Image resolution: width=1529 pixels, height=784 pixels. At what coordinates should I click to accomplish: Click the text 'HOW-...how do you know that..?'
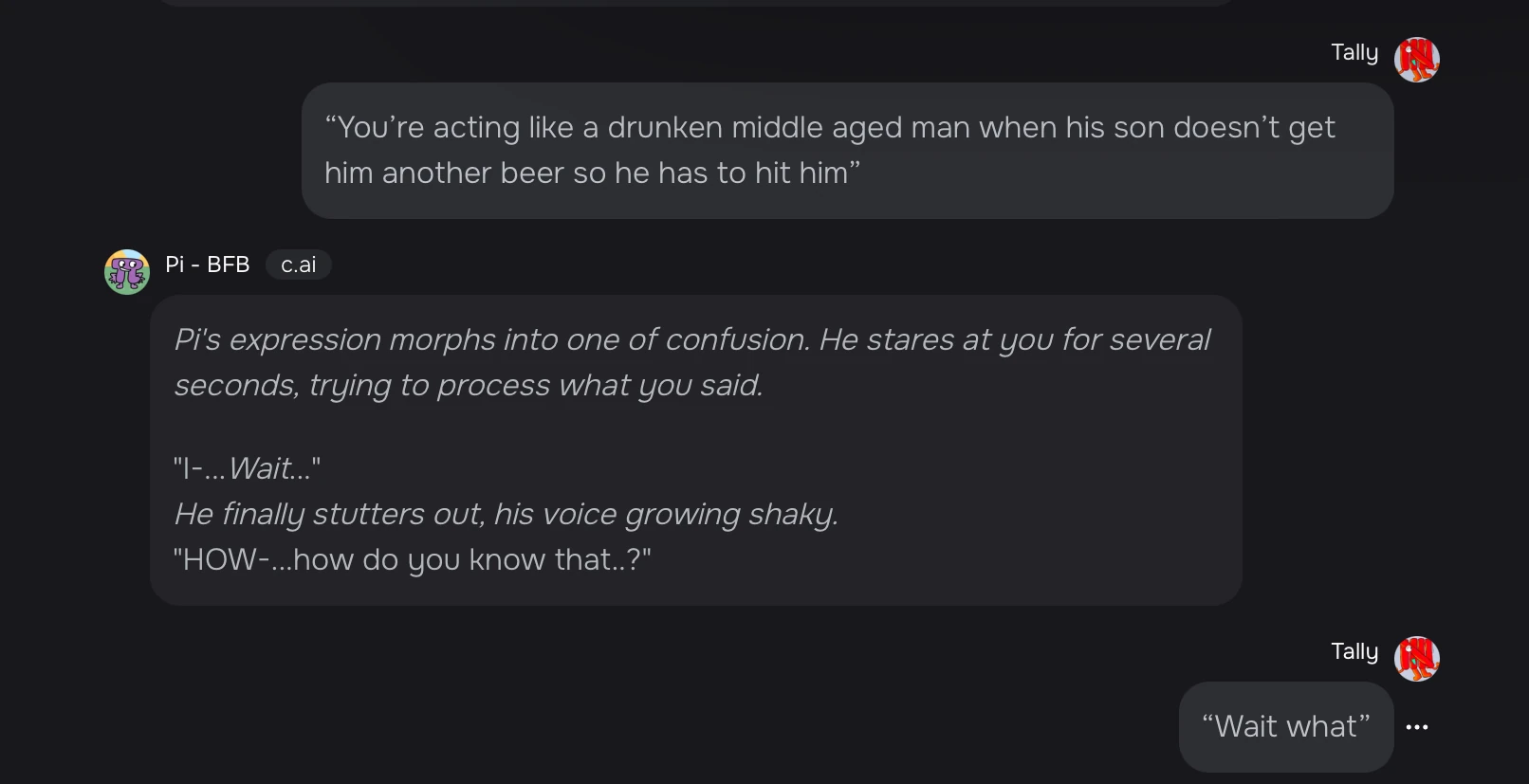click(413, 559)
